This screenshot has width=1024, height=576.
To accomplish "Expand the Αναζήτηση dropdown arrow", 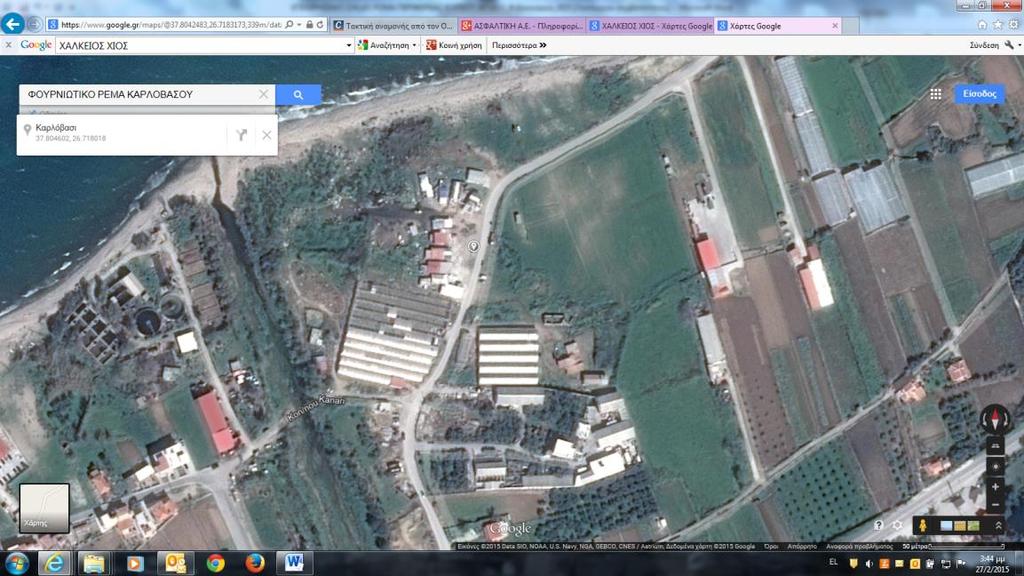I will (x=414, y=46).
